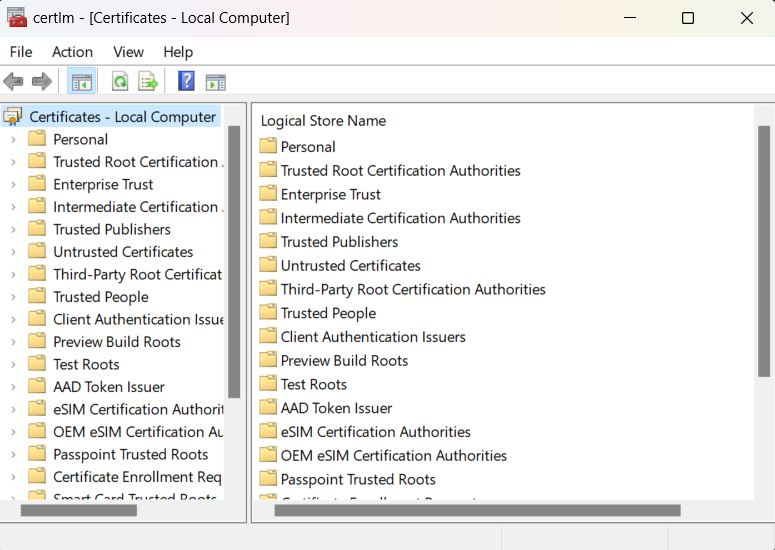Screen dimensions: 775x550
Task: Select Certificates - Local Computer root node
Action: tap(122, 117)
